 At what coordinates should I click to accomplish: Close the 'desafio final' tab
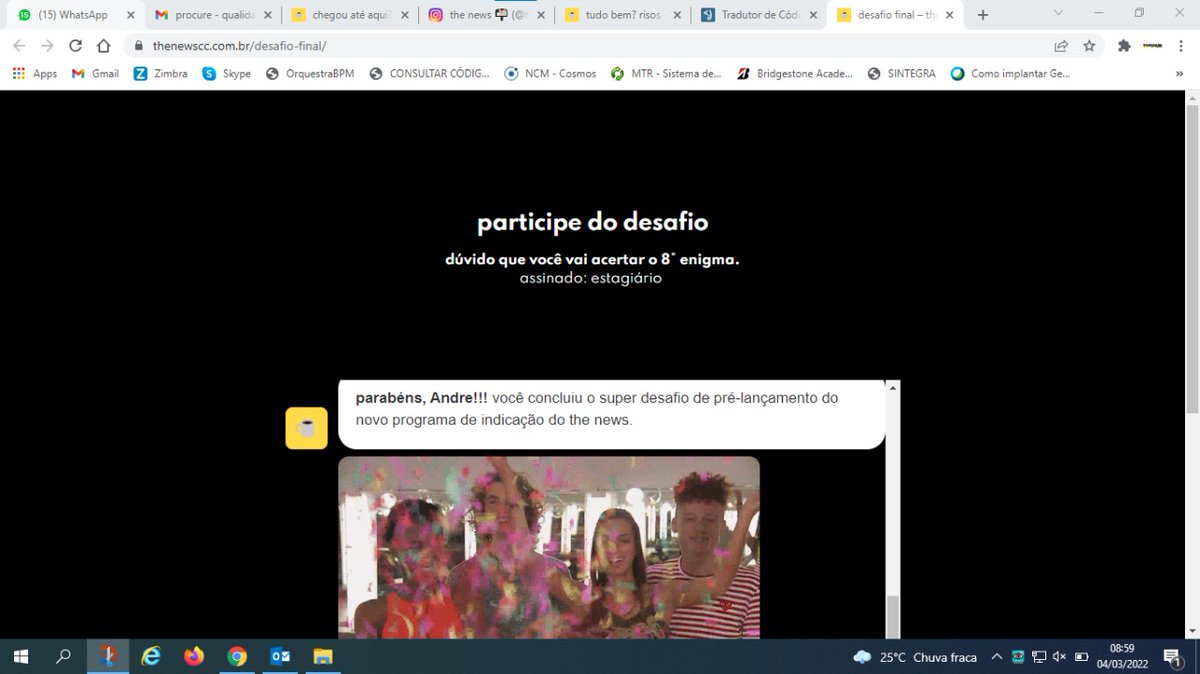click(948, 15)
